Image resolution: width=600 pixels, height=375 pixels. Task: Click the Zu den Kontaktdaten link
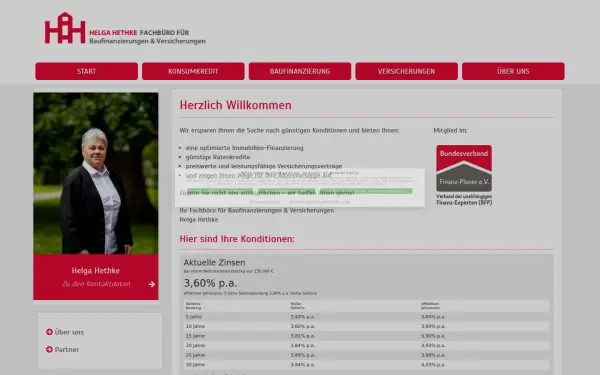(x=96, y=284)
